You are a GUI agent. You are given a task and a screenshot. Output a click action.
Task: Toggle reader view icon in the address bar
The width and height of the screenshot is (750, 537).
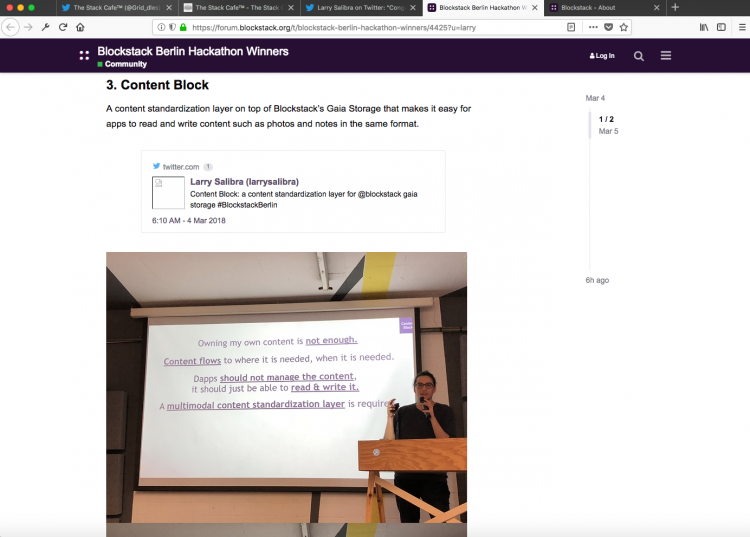pyautogui.click(x=571, y=27)
